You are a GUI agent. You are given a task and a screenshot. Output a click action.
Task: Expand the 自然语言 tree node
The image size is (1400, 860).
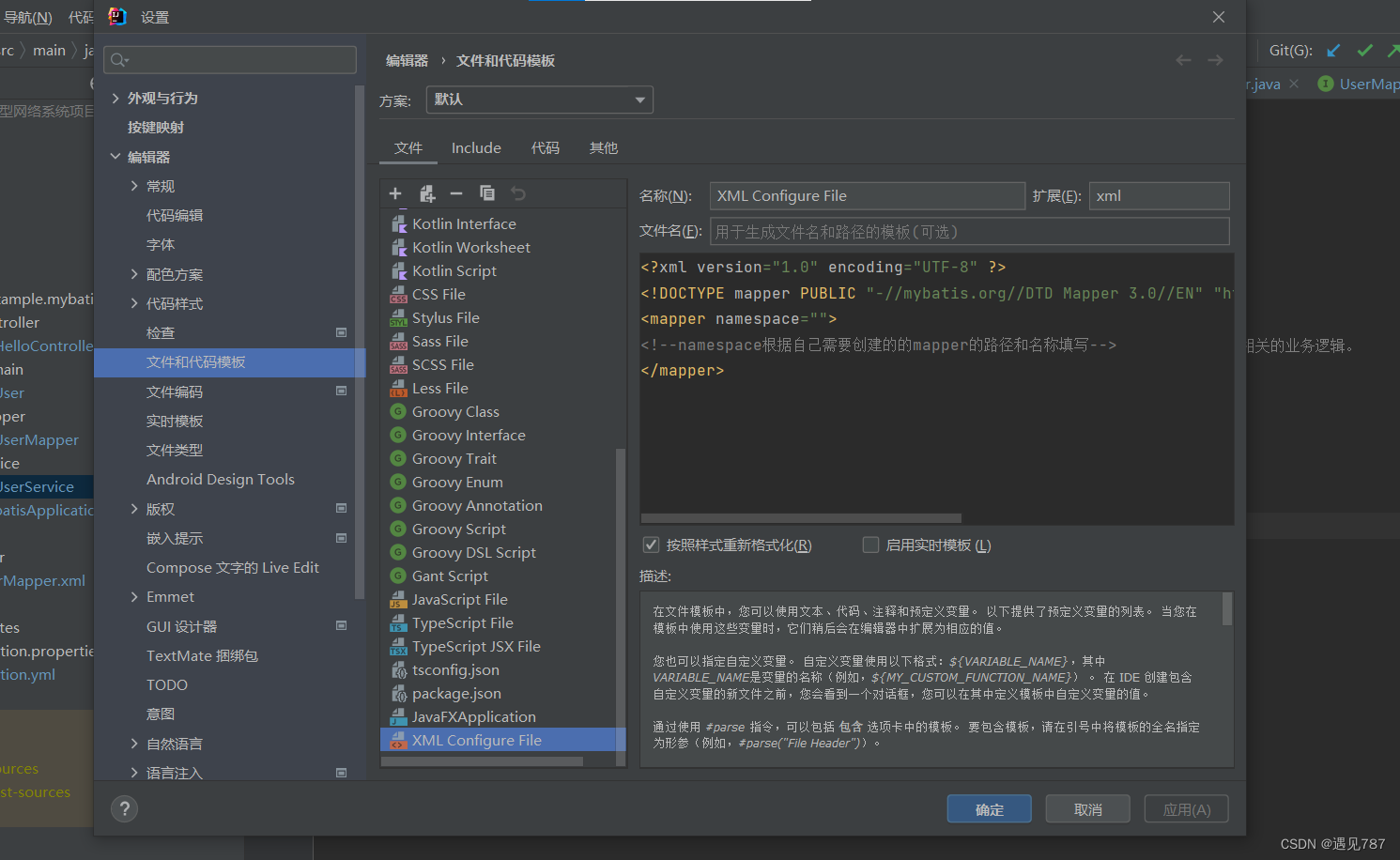click(134, 744)
